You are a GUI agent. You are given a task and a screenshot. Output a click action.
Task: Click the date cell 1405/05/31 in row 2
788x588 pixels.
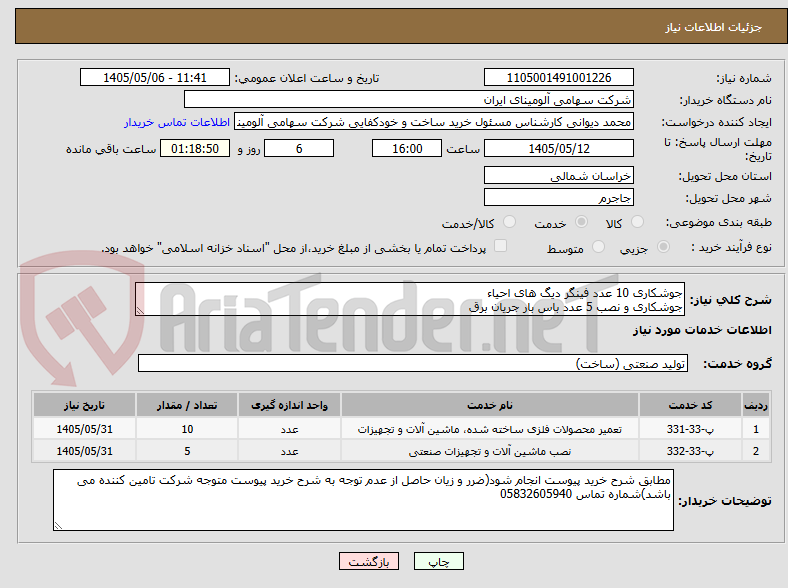click(84, 451)
